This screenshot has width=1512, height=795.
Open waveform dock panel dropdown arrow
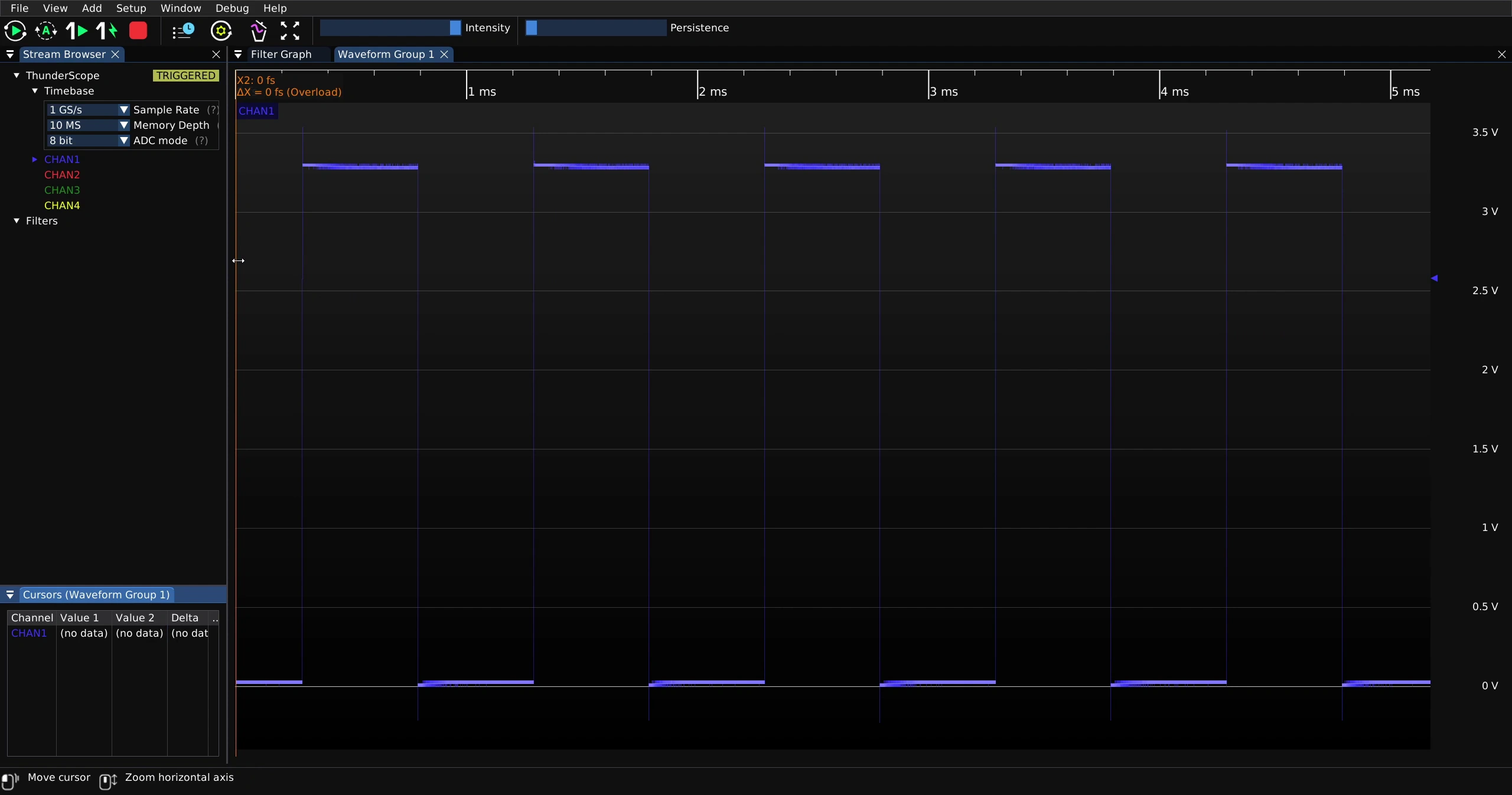238,54
